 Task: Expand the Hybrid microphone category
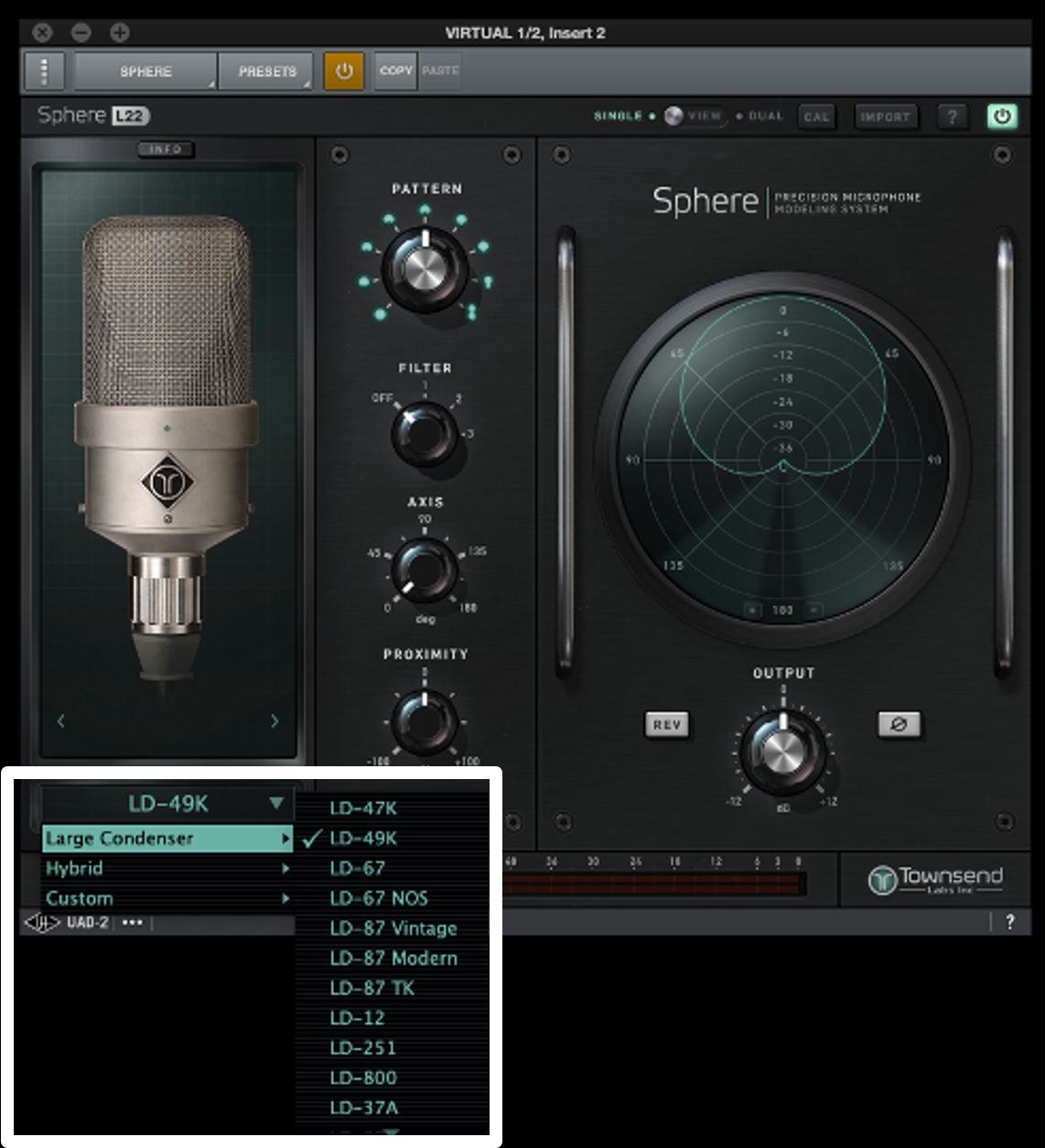click(x=165, y=868)
